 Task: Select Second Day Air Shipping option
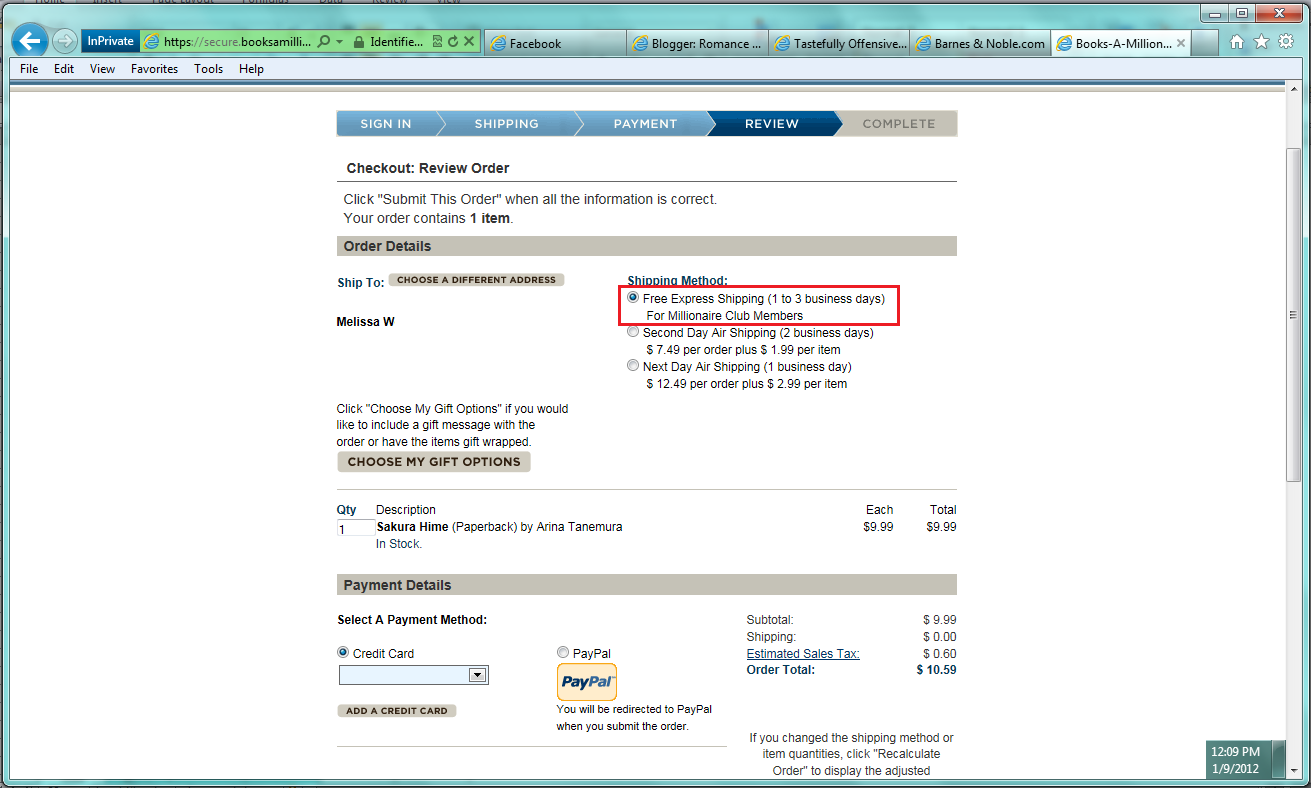tap(633, 332)
